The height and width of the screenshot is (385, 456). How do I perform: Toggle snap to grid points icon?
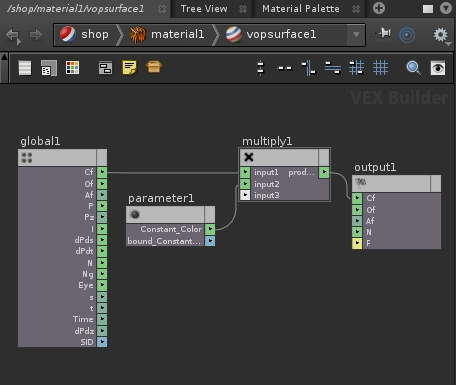356,68
